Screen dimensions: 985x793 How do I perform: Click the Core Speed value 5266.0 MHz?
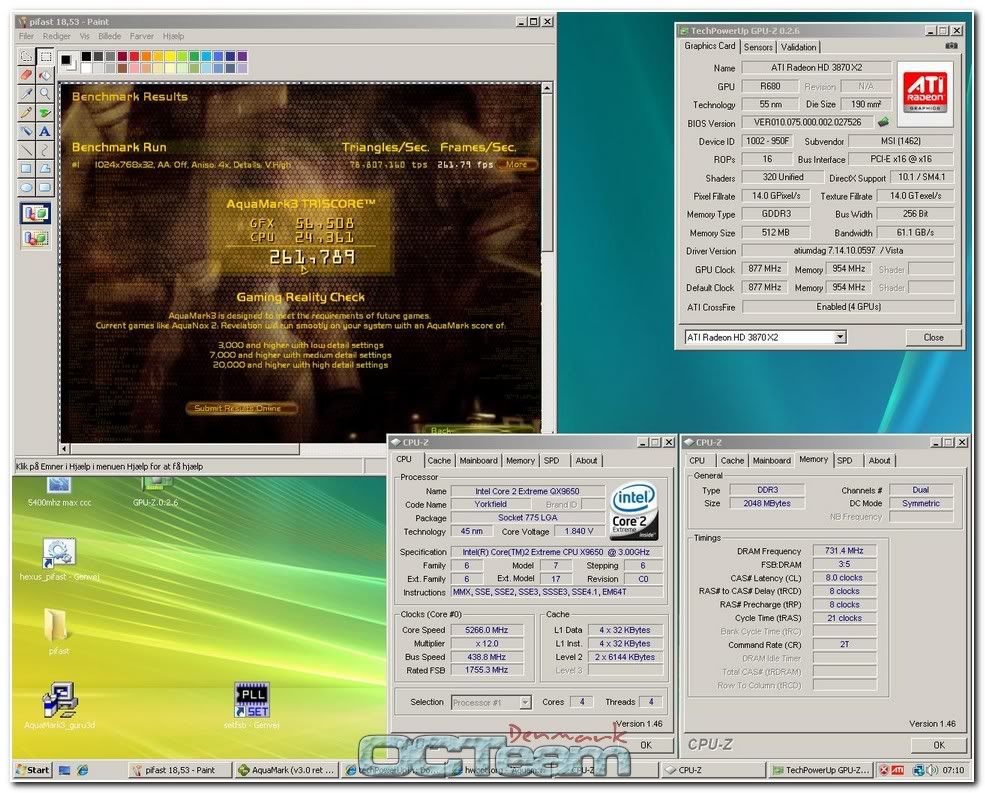click(487, 630)
